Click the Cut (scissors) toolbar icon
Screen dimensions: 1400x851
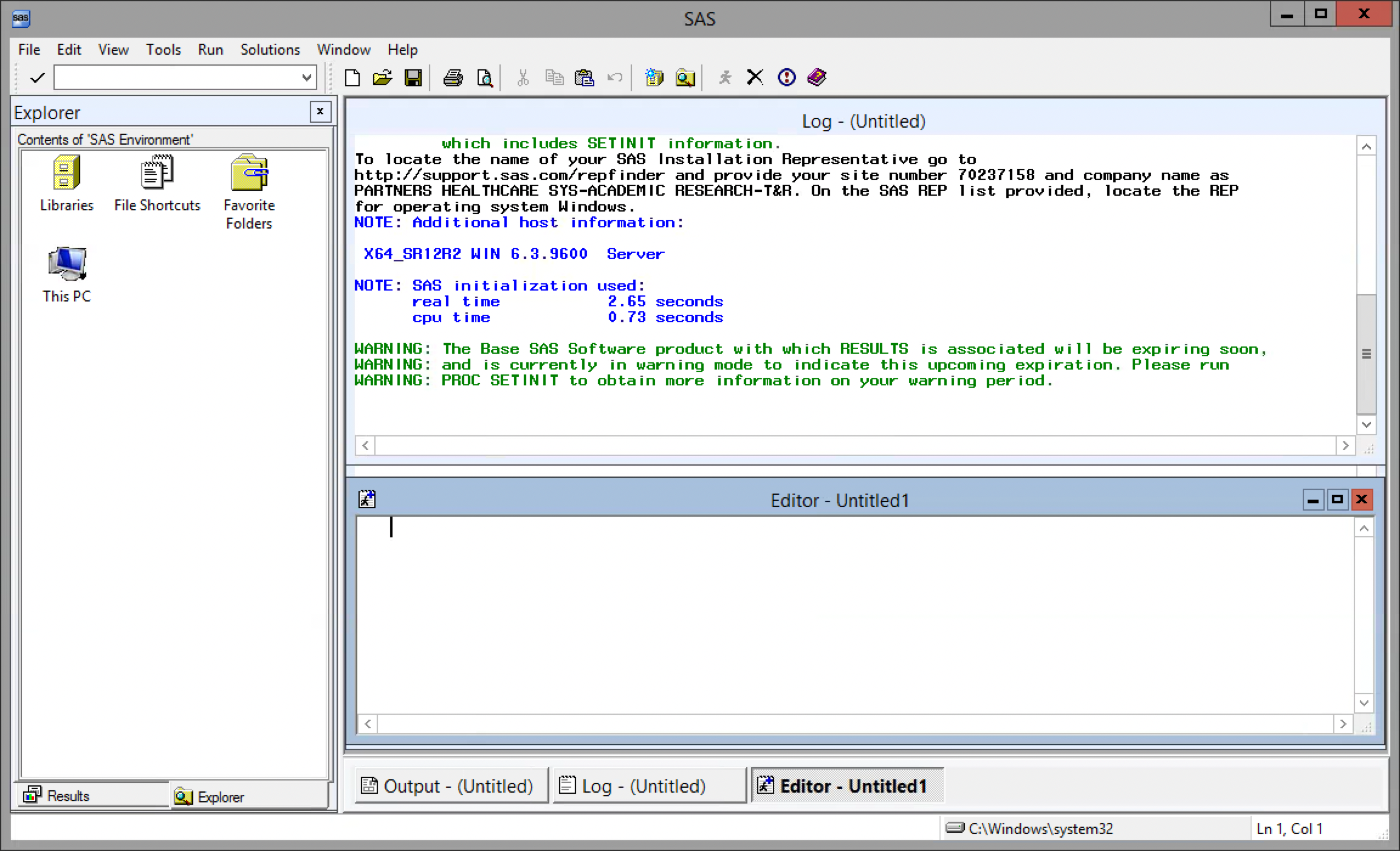pos(523,78)
